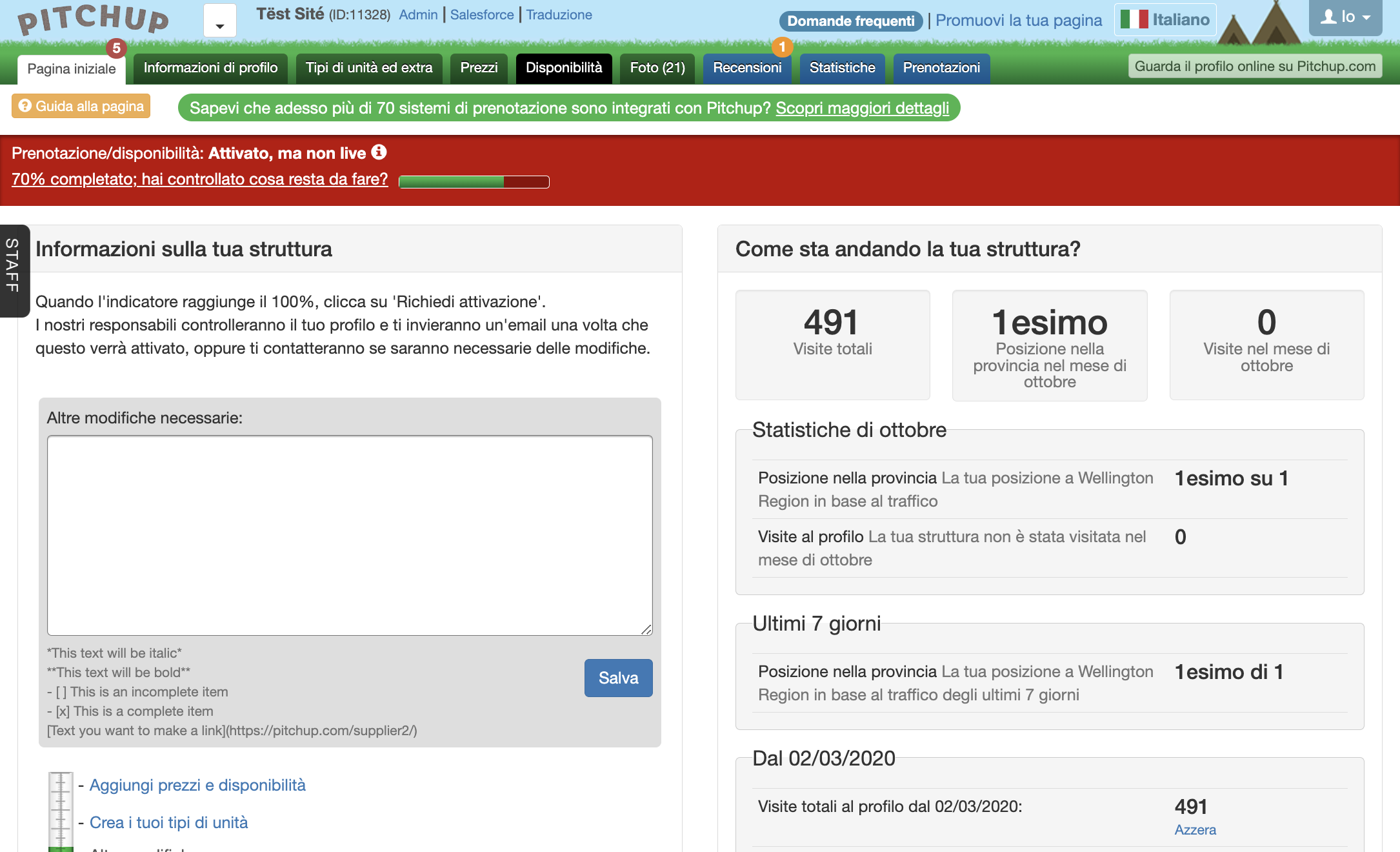Click the 491 Visite totali card
The image size is (1400, 852).
pos(832,345)
